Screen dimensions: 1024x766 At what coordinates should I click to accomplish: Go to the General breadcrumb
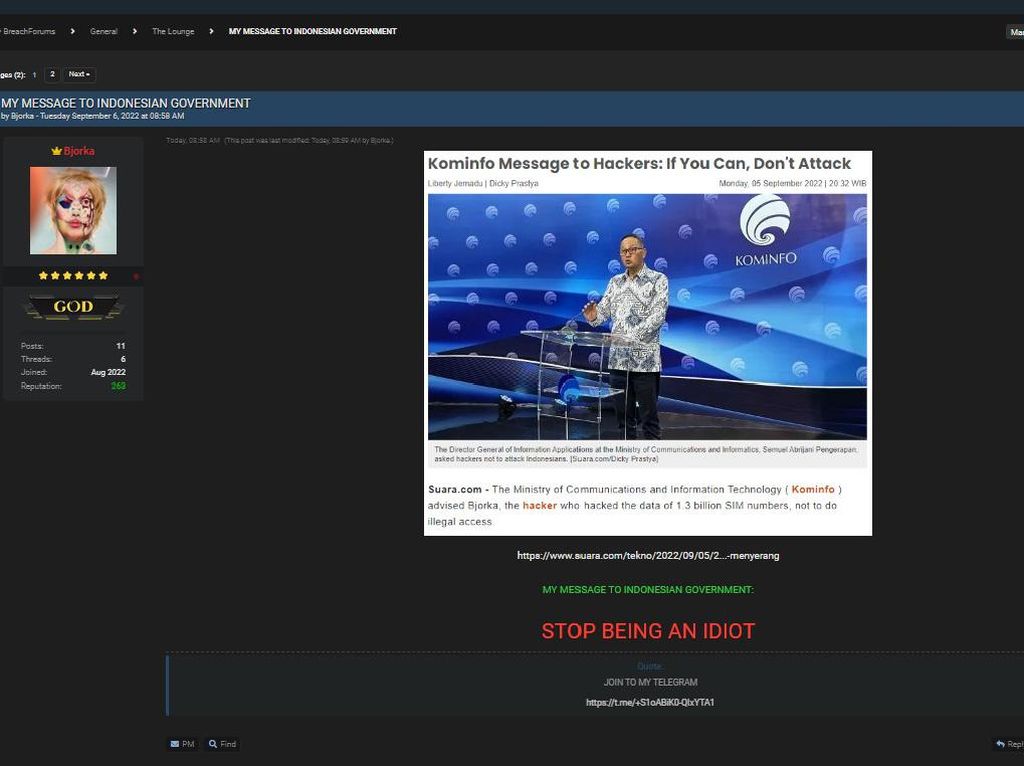tap(104, 31)
